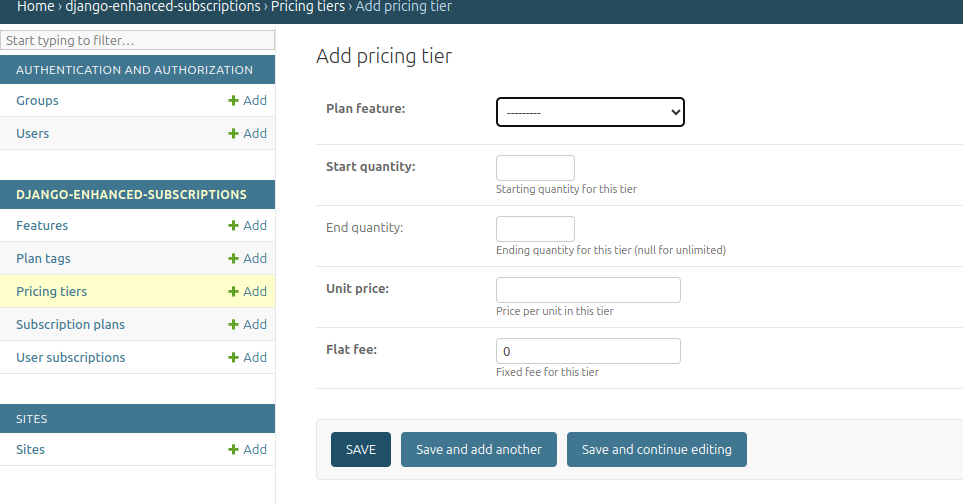Open the Plan feature dropdown

[590, 112]
